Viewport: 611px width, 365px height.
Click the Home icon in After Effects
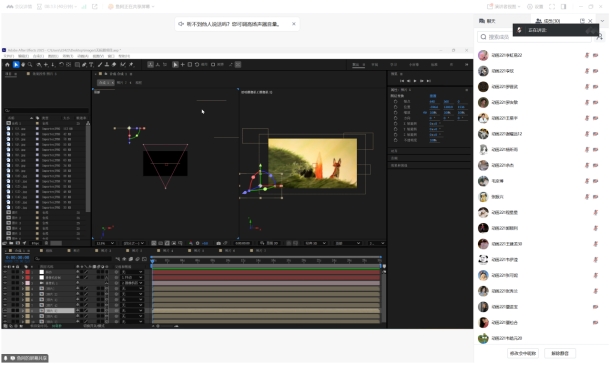7,65
